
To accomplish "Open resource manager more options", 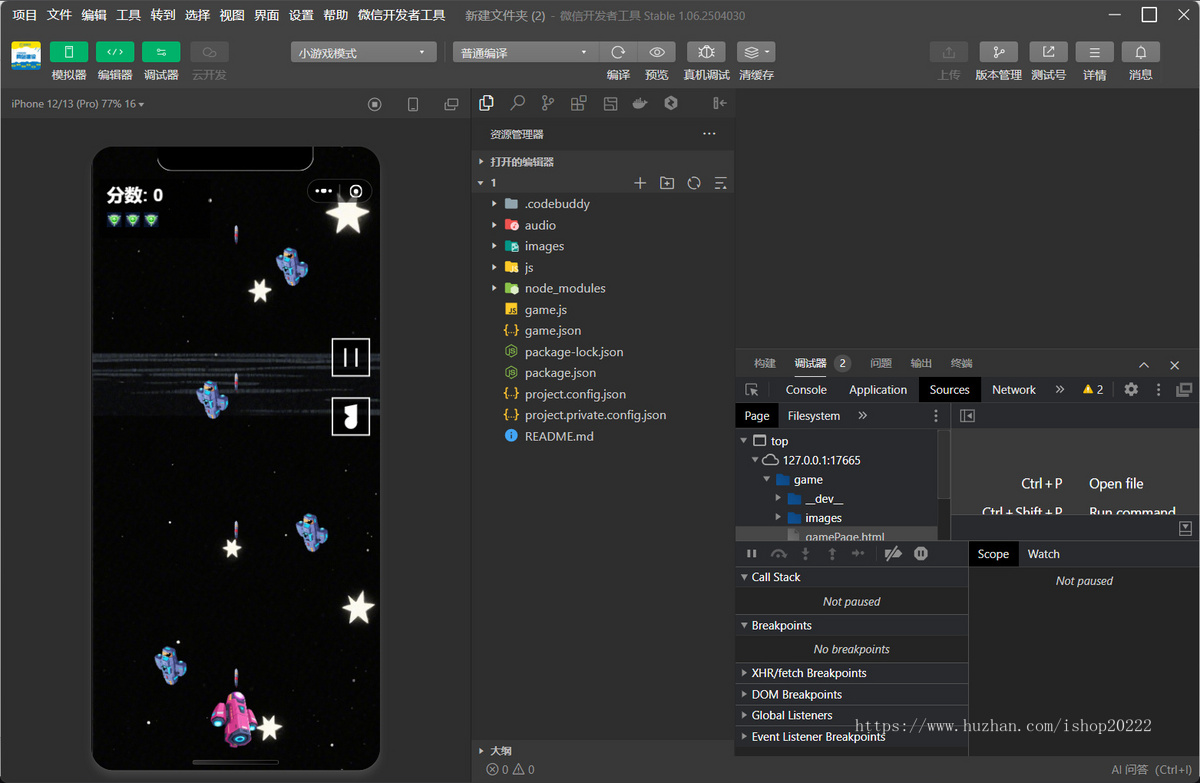I will (x=709, y=134).
